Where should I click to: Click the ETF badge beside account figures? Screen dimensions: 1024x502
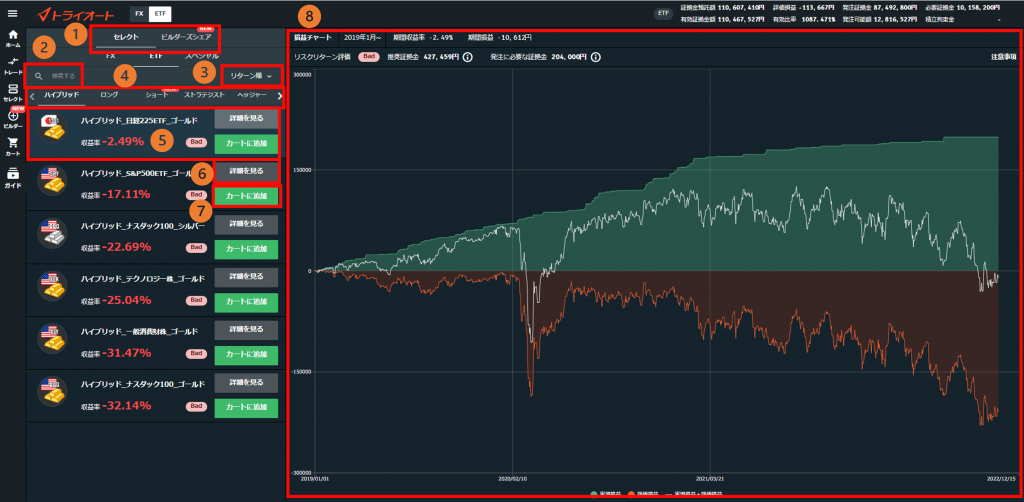[664, 12]
